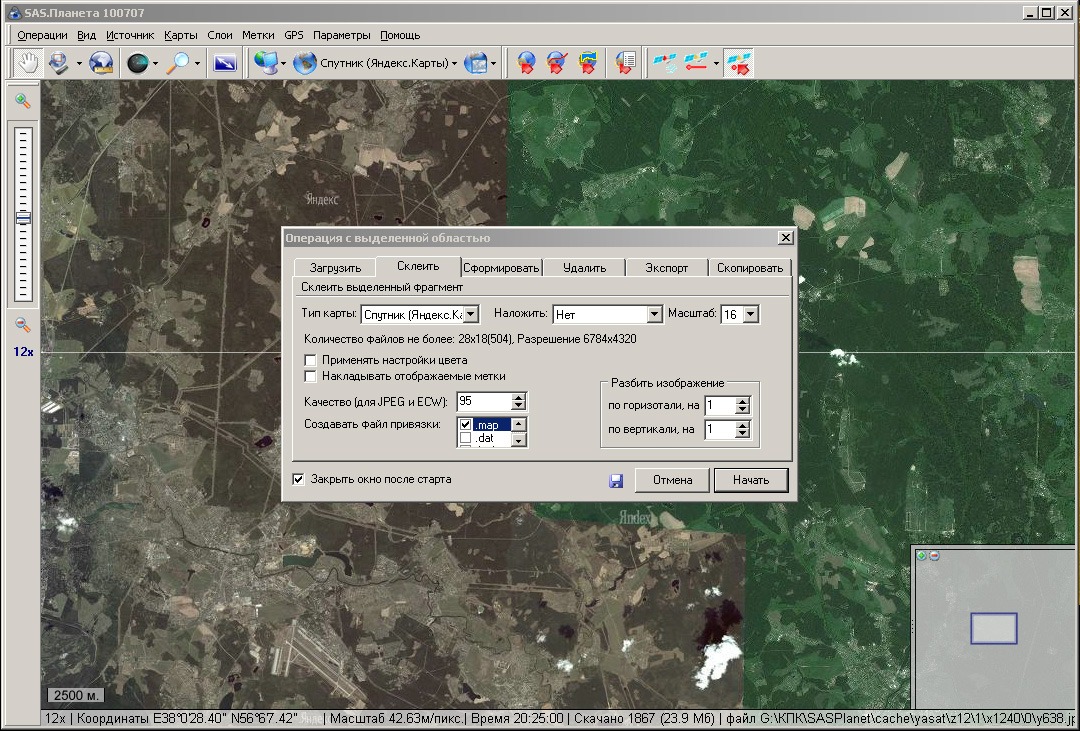
Task: Switch to the 'Экспорт' tab
Action: point(667,268)
